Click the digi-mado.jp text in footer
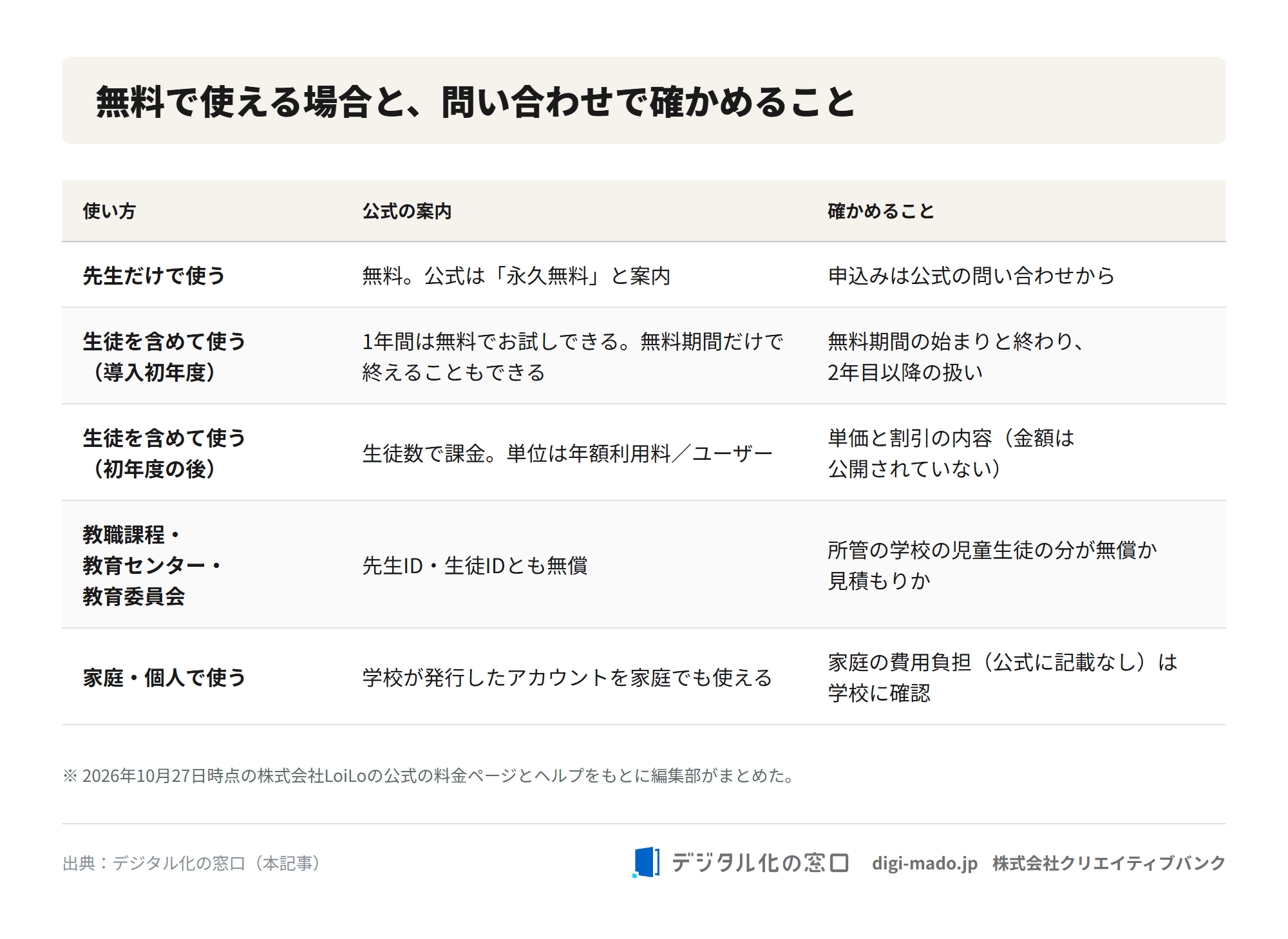Screen dimensions: 1288x939 pyautogui.click(x=924, y=863)
